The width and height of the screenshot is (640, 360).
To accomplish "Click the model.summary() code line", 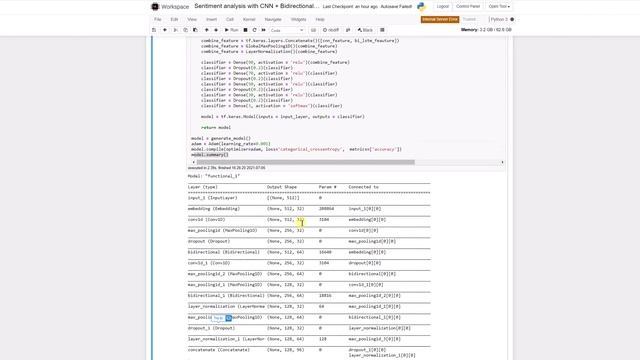I will (210, 155).
